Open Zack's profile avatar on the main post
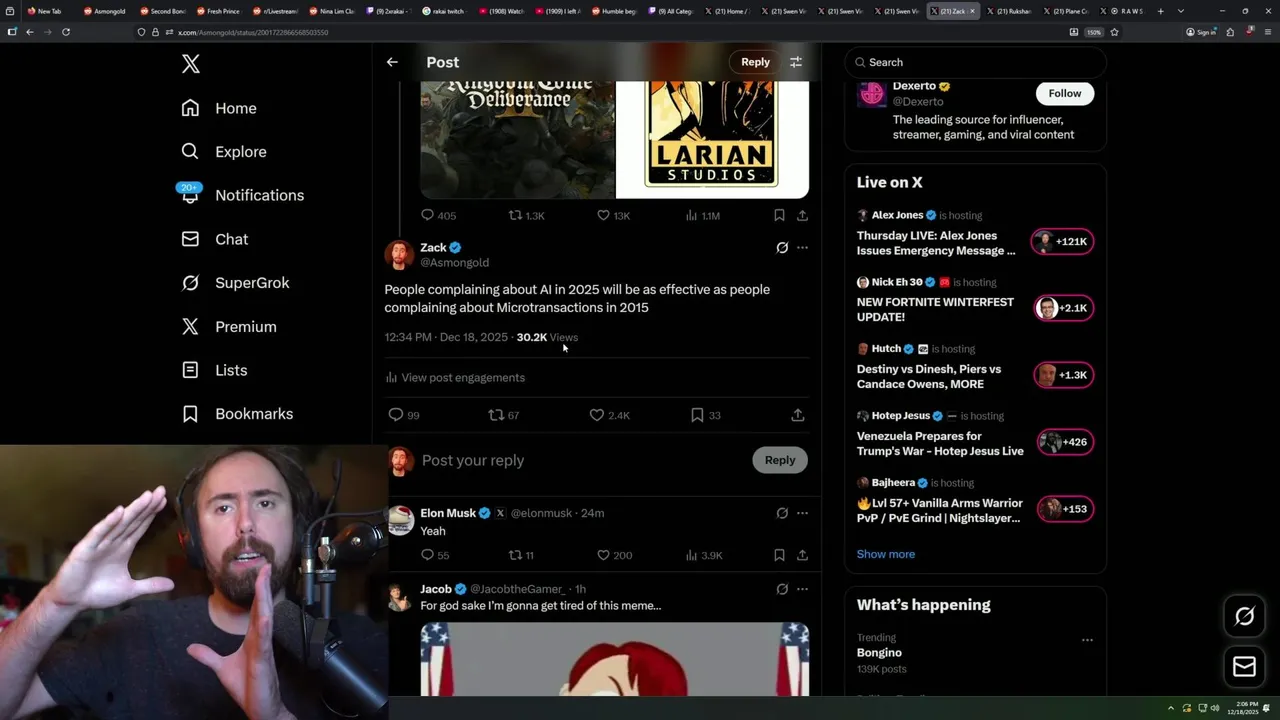1280x720 pixels. (x=399, y=255)
